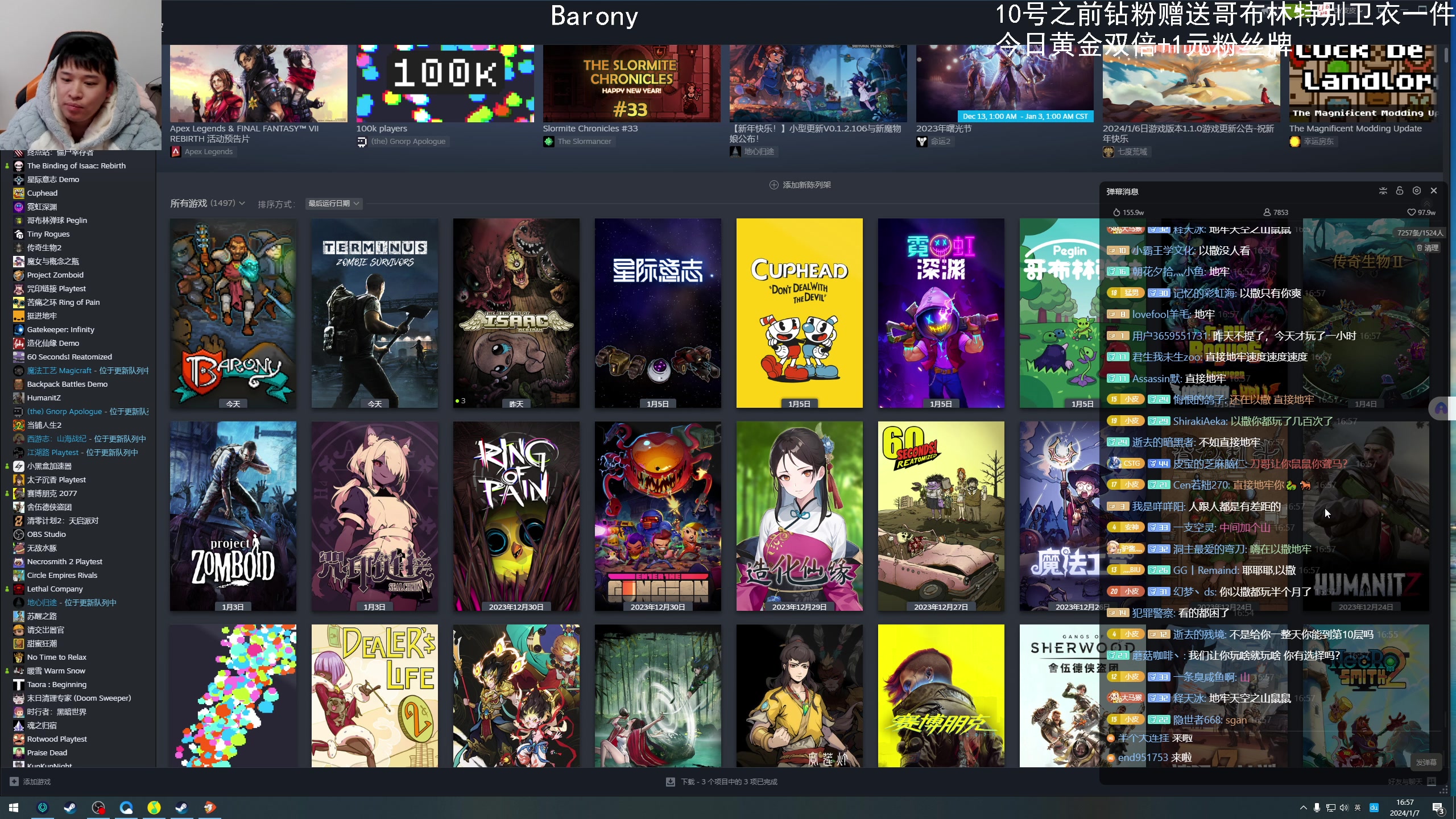Select the Lethal Company list icon

19,589
